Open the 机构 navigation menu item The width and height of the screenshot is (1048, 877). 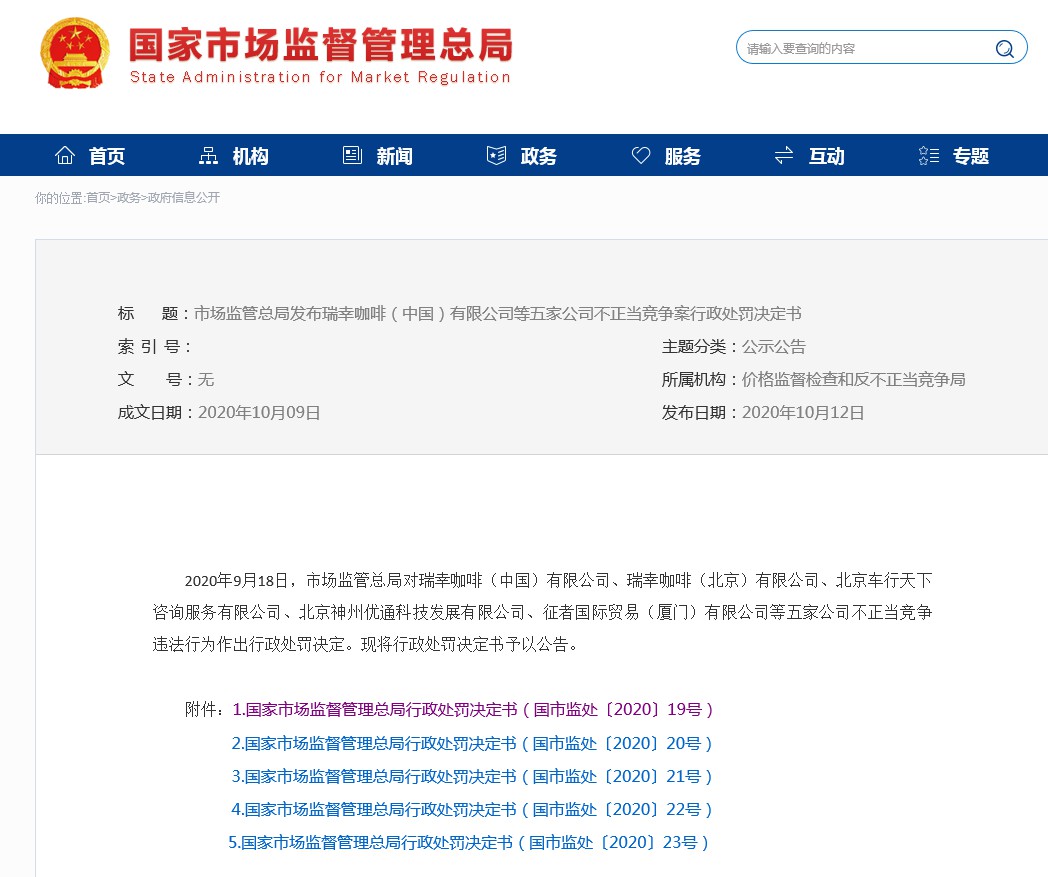251,156
